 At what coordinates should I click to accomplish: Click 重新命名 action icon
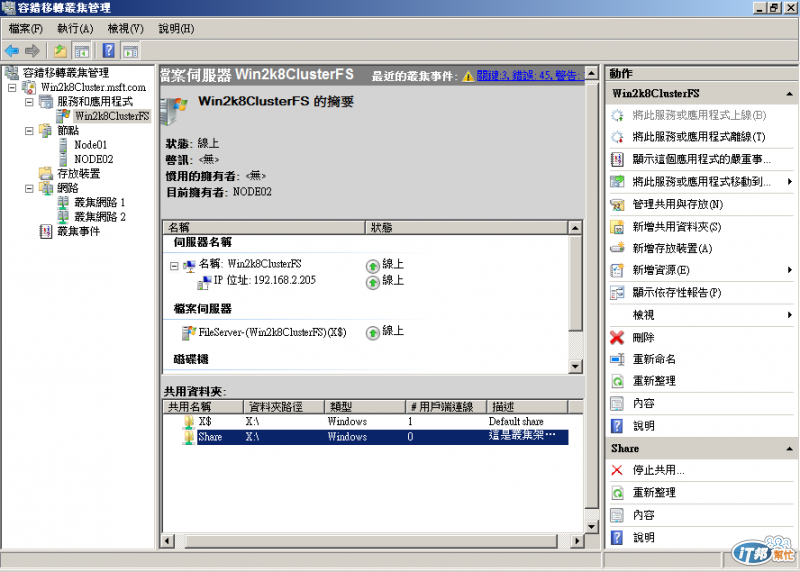[x=617, y=359]
